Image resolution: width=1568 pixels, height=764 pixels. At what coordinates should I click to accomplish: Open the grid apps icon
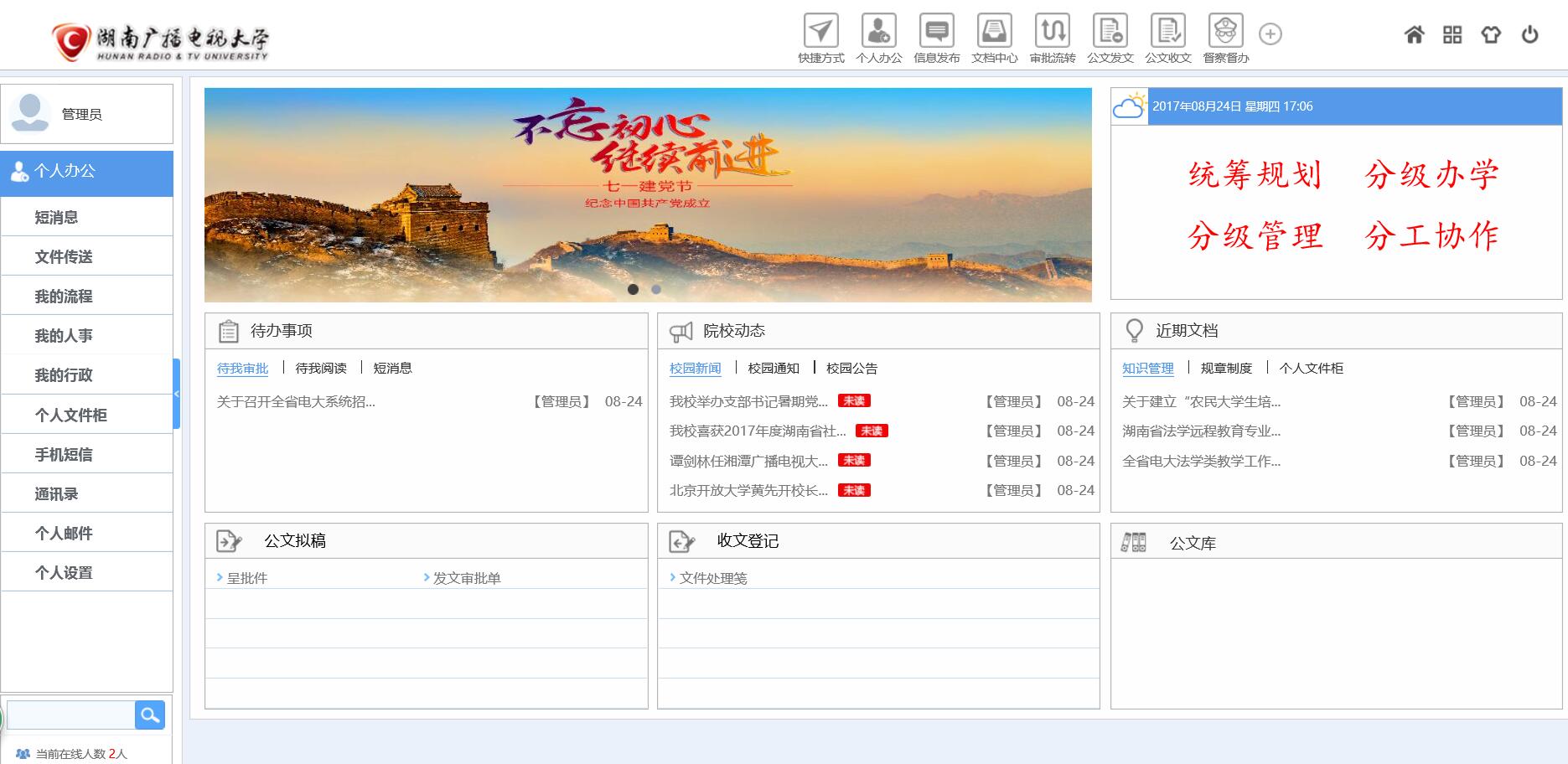(1452, 34)
